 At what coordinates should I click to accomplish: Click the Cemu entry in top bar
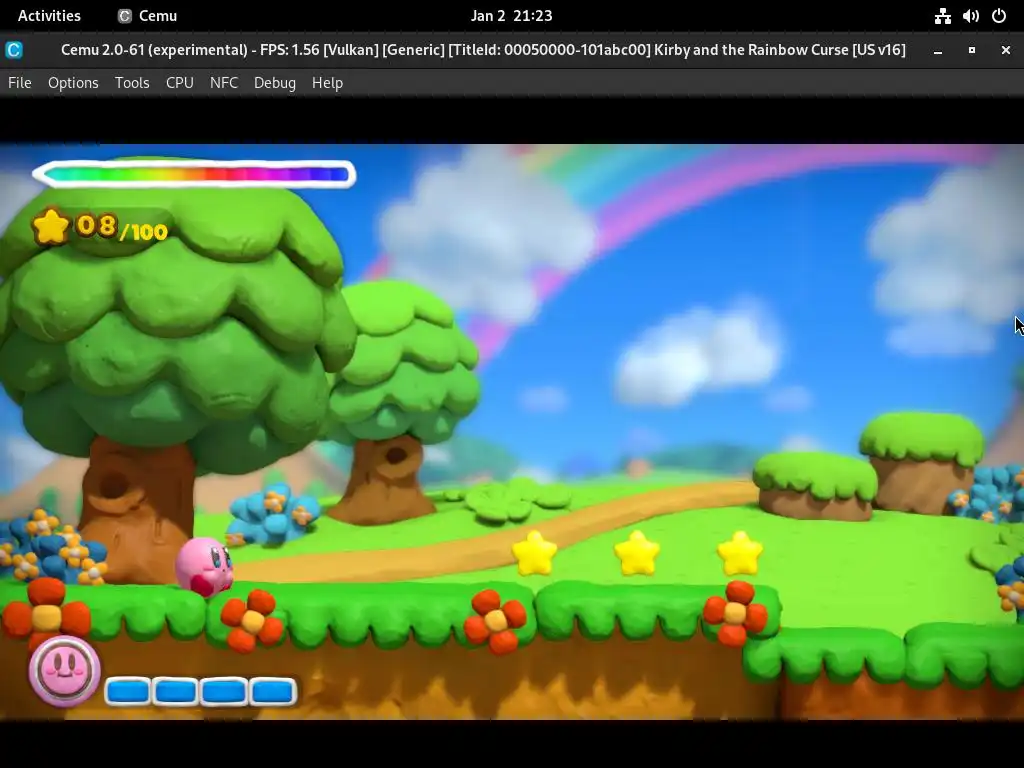[148, 16]
